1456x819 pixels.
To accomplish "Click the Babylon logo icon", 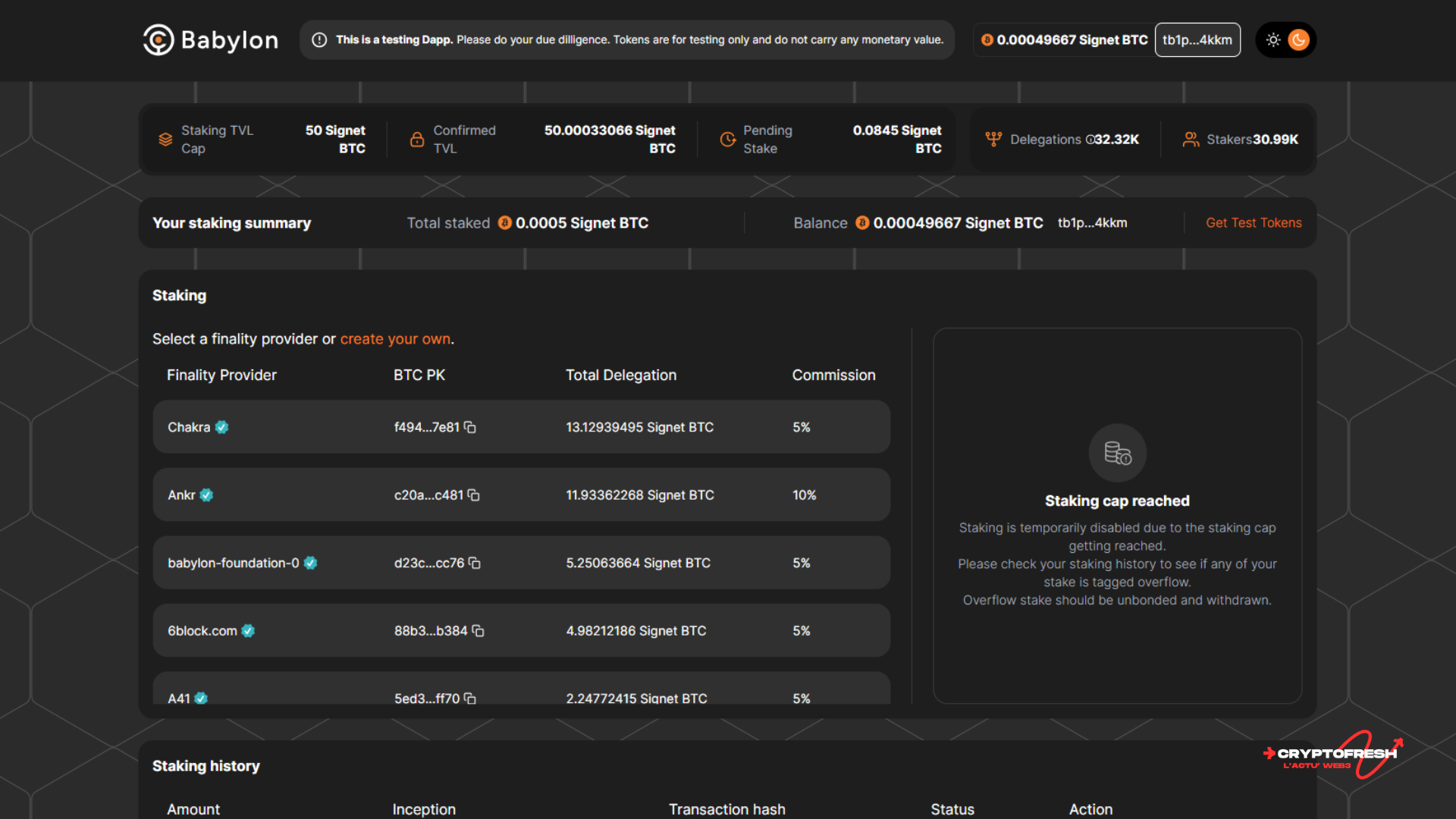I will [x=158, y=40].
